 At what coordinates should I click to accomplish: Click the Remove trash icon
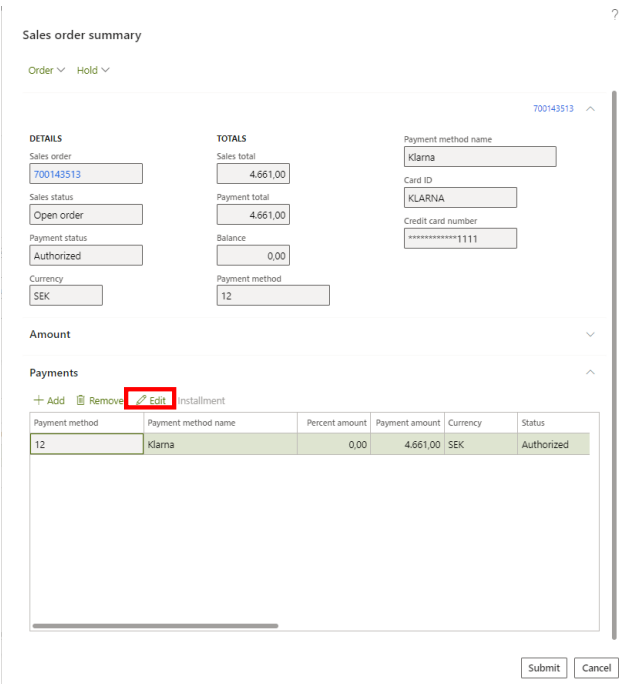pos(82,401)
